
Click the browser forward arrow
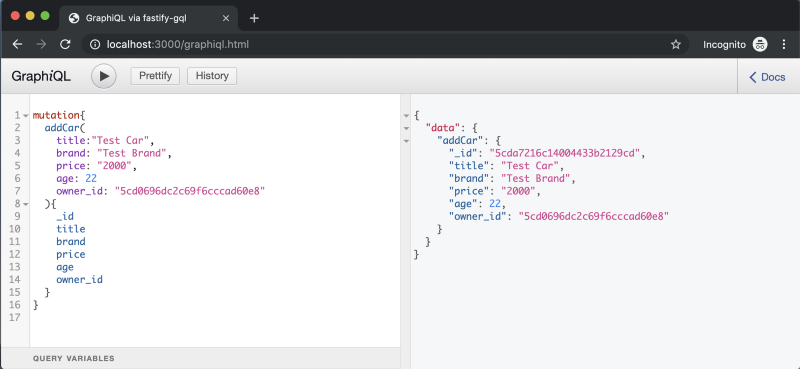[x=41, y=44]
